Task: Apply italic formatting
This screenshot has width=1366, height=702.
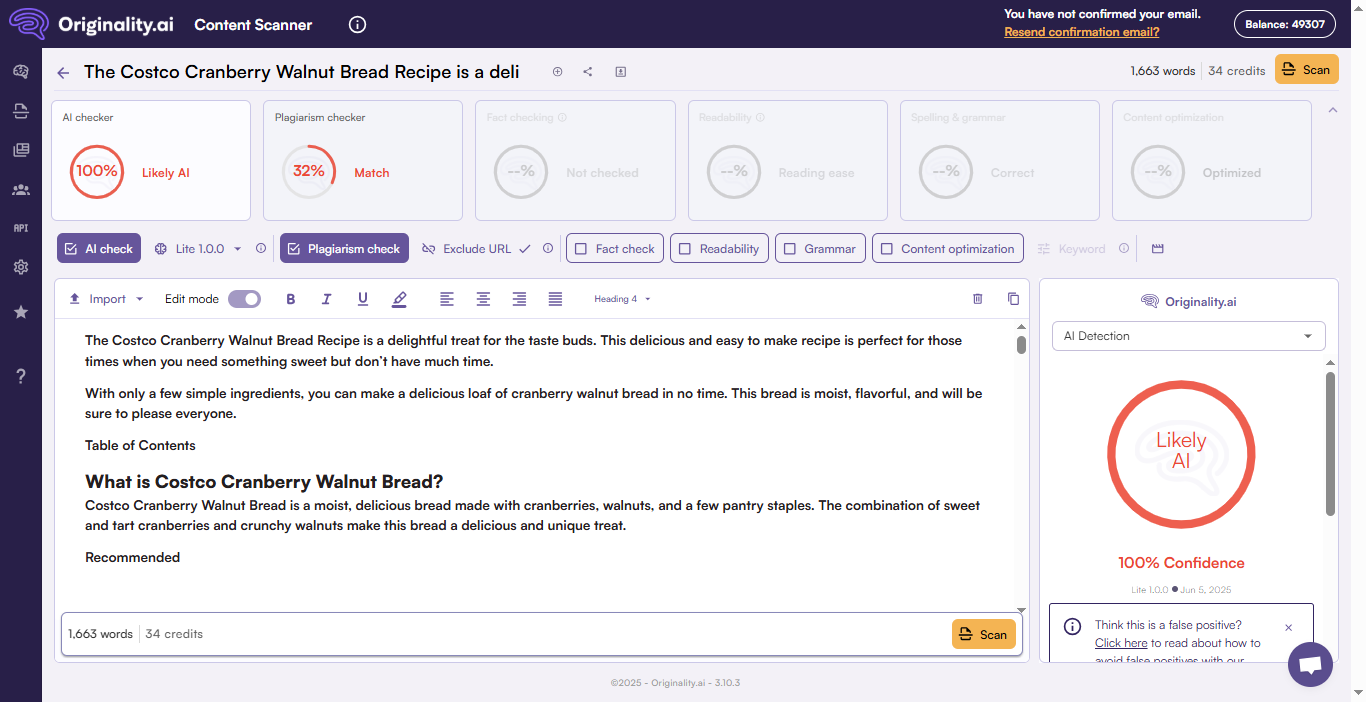Action: click(x=326, y=299)
